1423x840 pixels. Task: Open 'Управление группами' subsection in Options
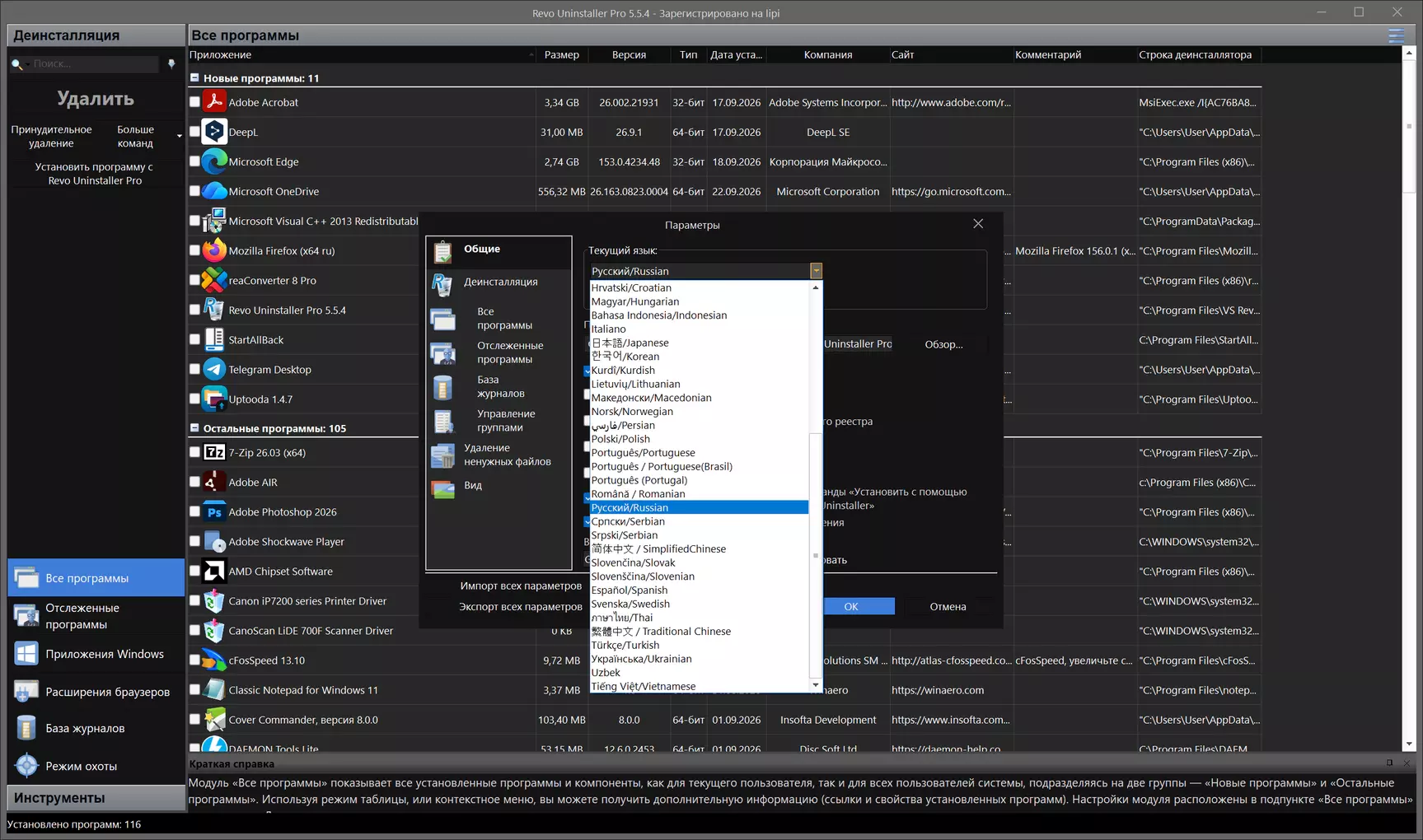point(499,421)
